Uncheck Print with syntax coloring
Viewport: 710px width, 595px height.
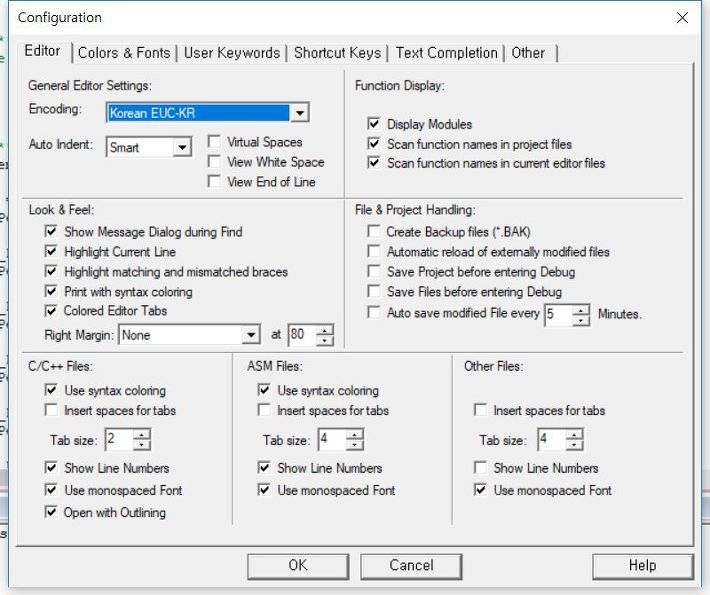click(51, 291)
